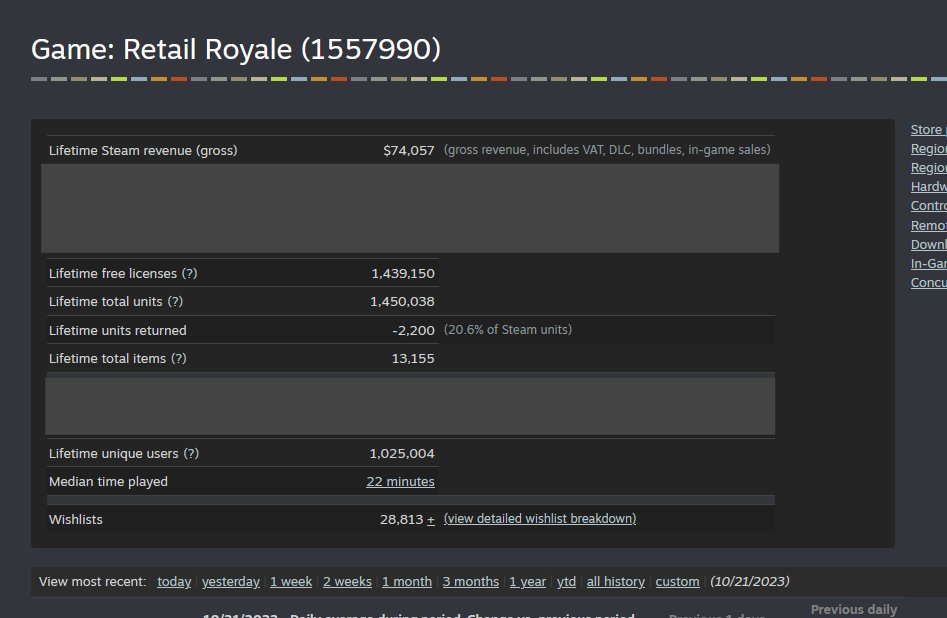Click the '(20.6% of Steam units)' note
Image resolution: width=947 pixels, height=618 pixels.
[x=507, y=330]
